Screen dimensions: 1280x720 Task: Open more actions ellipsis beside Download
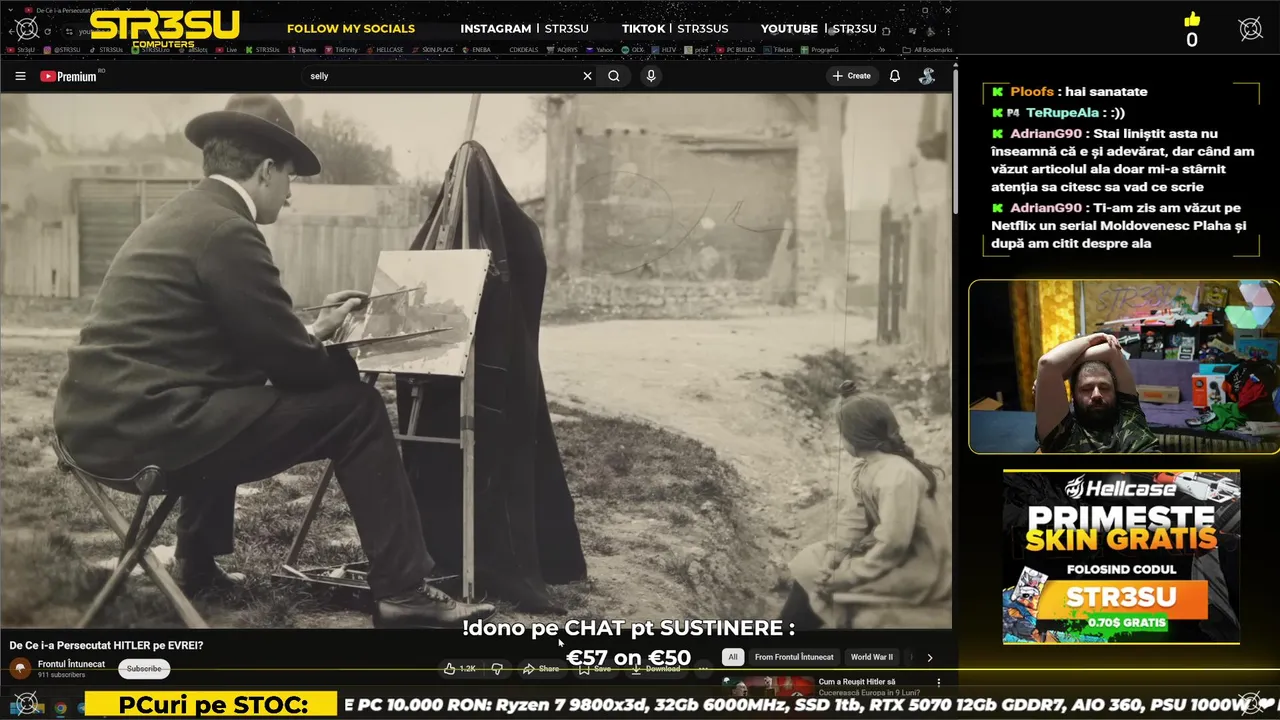pos(704,668)
